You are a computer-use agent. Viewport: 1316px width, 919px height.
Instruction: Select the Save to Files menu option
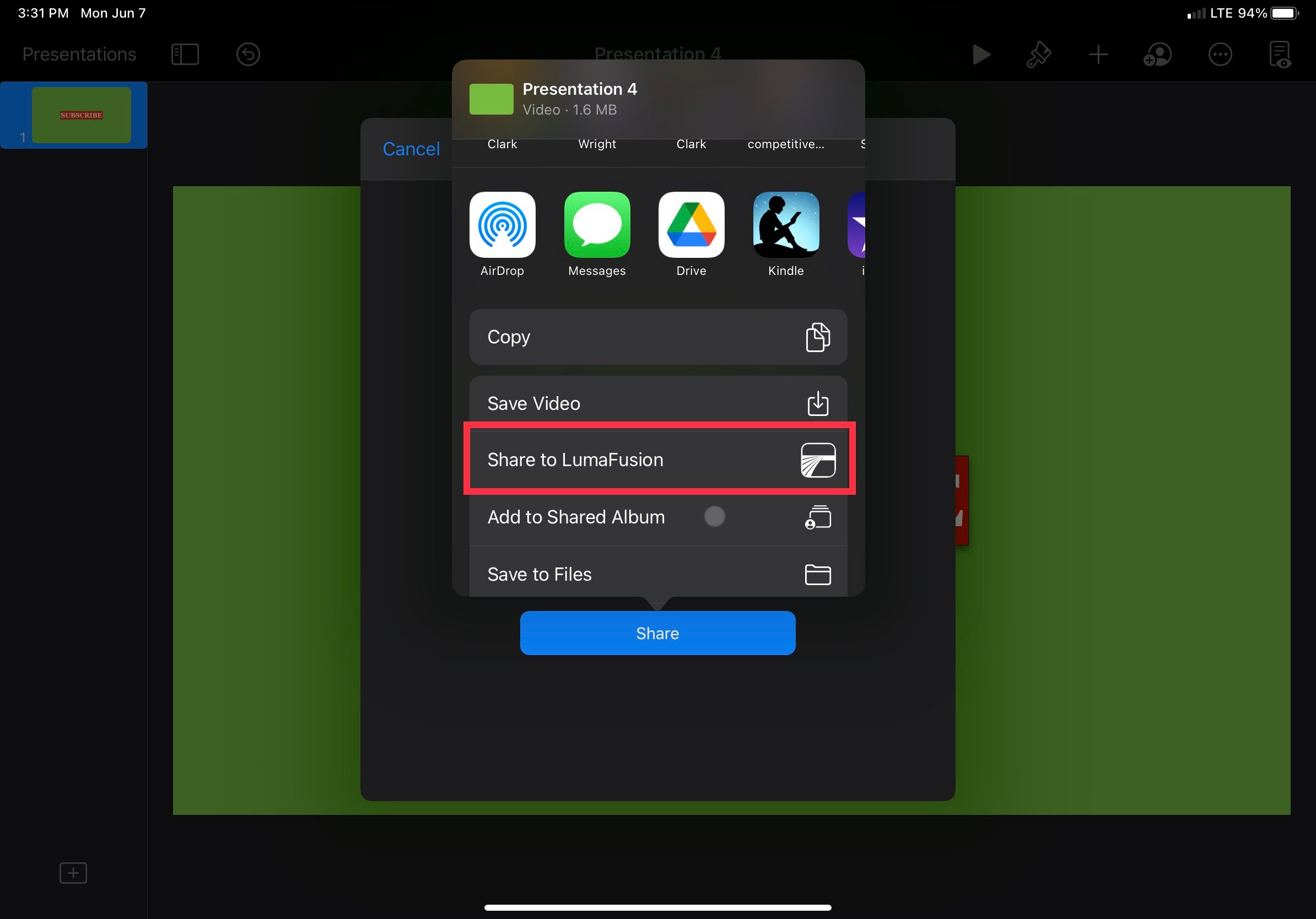point(658,574)
